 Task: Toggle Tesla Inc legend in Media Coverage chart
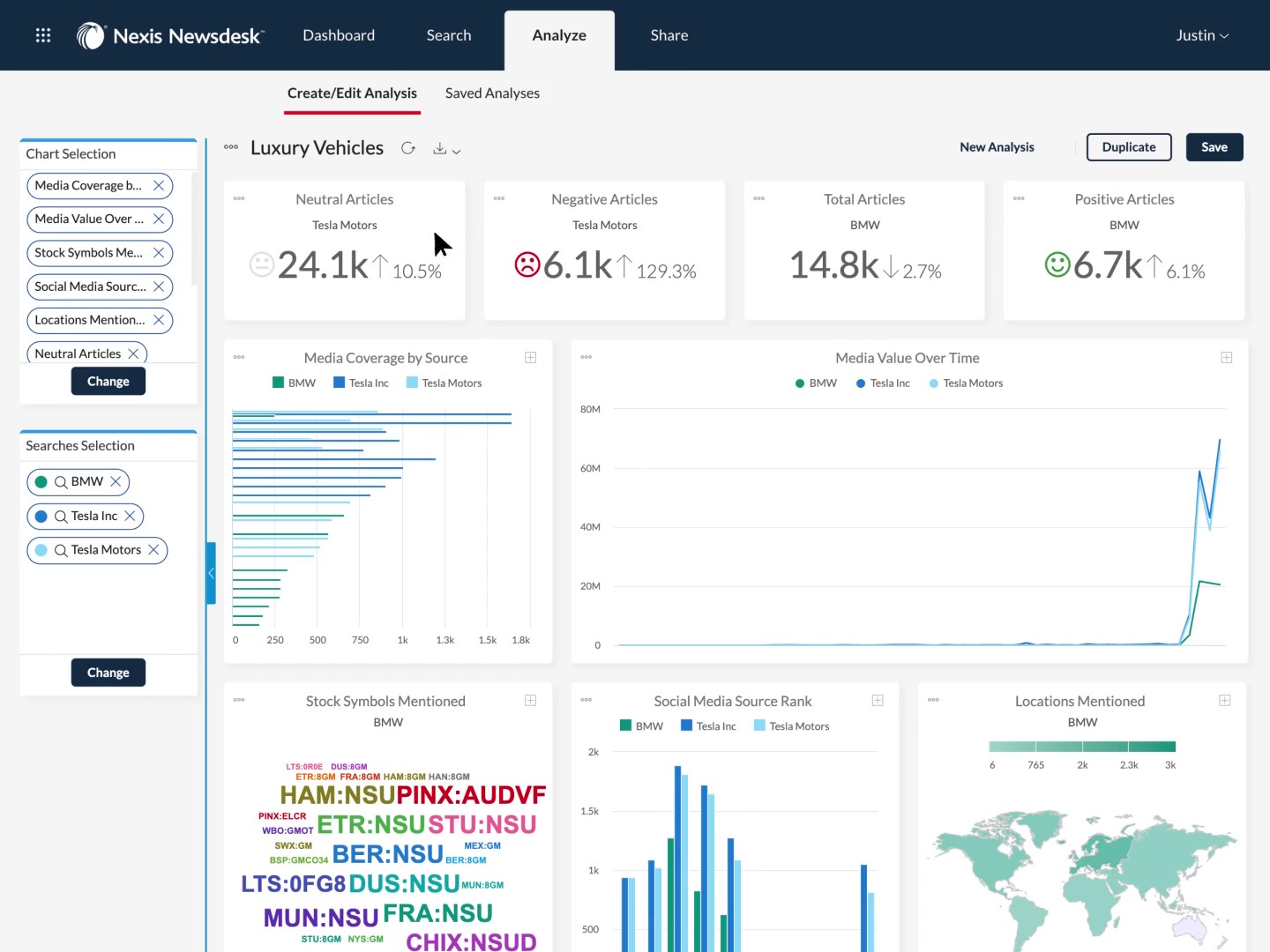click(361, 383)
